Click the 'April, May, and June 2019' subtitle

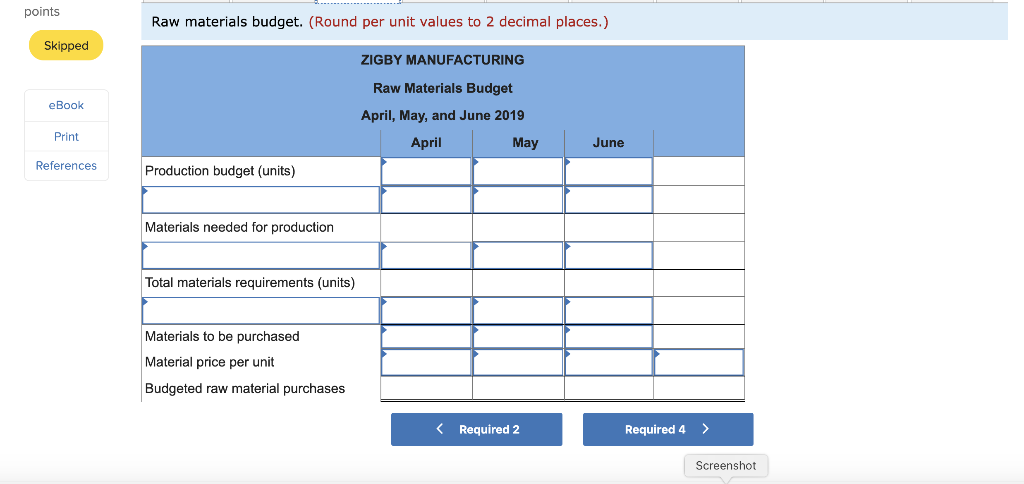[443, 116]
